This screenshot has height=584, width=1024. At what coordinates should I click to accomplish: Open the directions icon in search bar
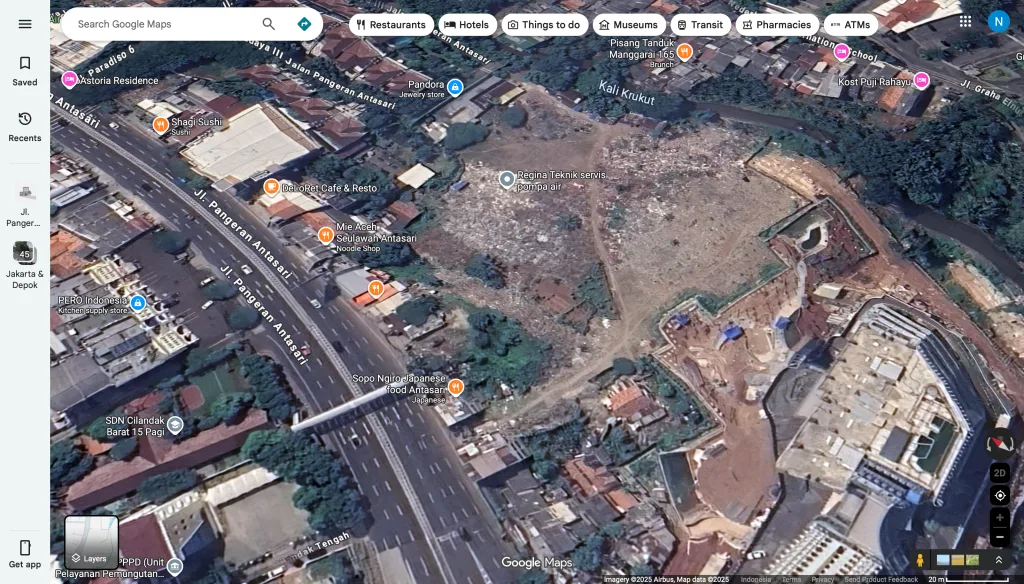(303, 23)
